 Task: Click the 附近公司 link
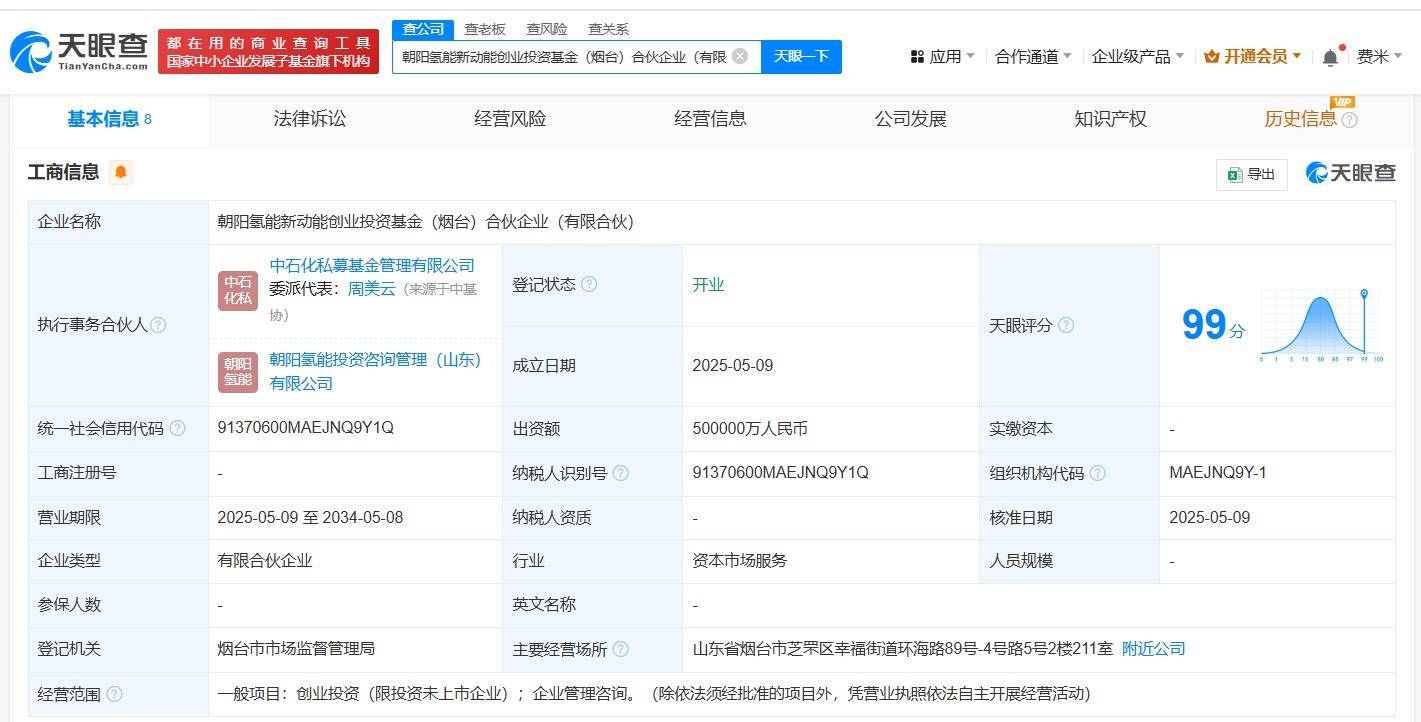pos(1153,649)
